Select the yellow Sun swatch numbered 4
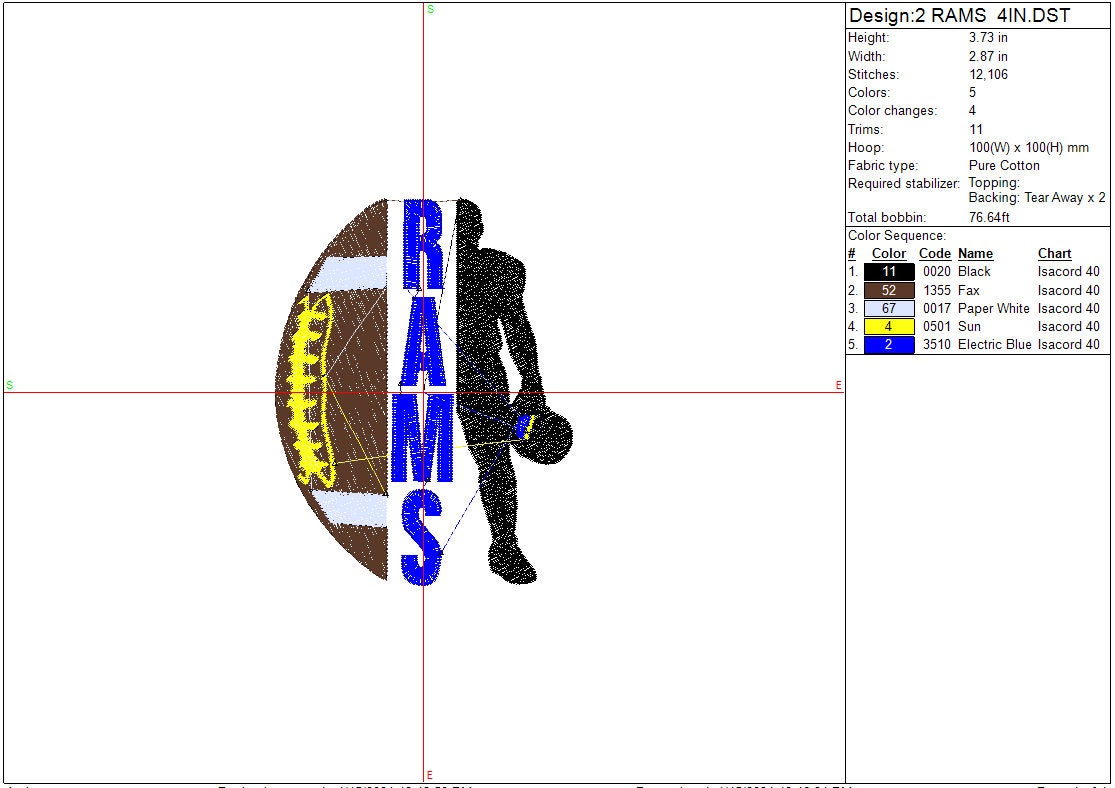 889,326
